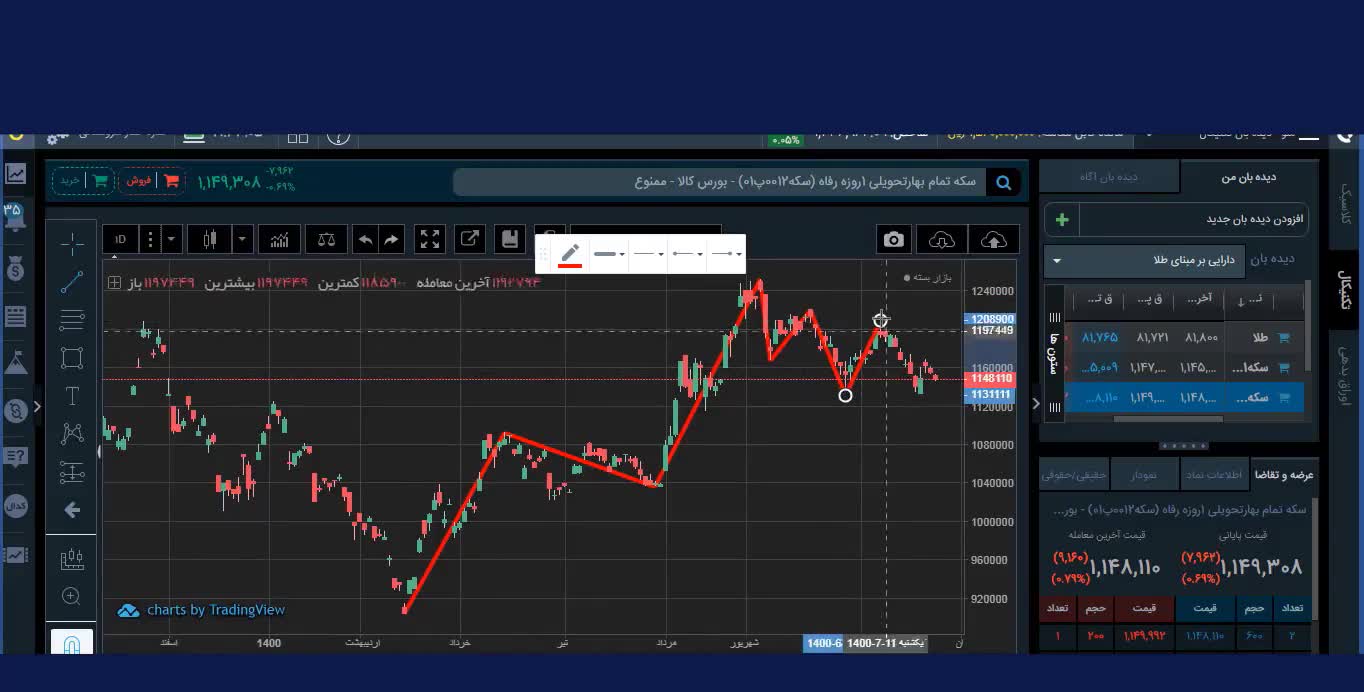Click the compare symbols scale icon
This screenshot has width=1364, height=692.
click(327, 240)
